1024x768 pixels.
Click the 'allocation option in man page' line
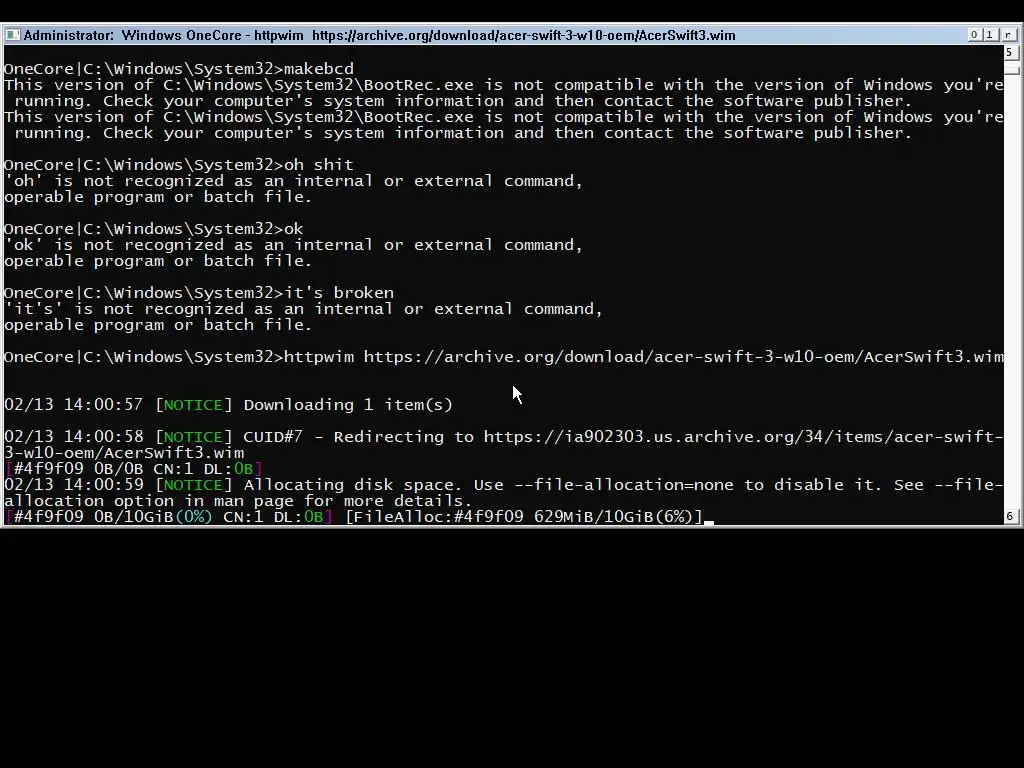(x=238, y=501)
